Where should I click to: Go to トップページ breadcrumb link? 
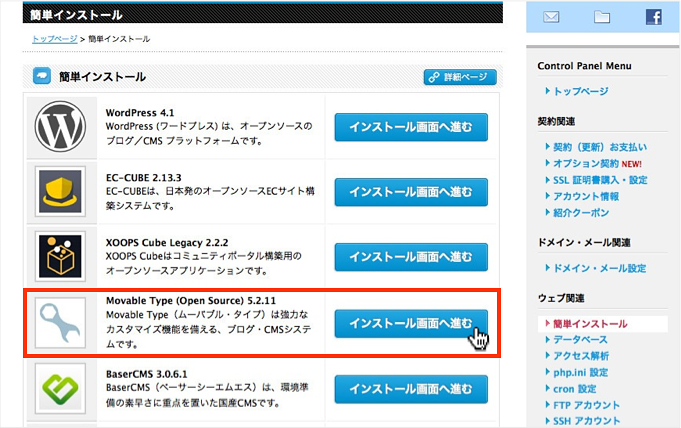55,39
